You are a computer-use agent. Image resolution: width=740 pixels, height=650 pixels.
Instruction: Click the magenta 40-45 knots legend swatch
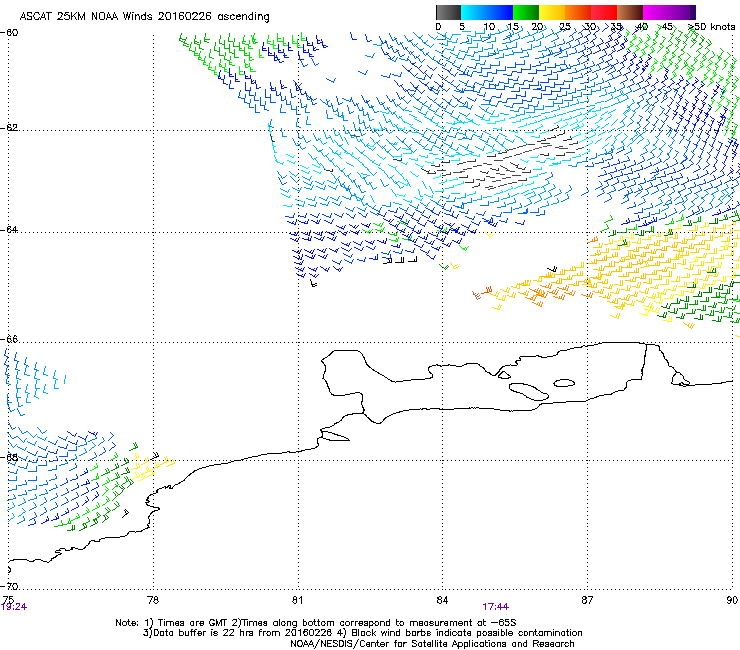pos(656,12)
